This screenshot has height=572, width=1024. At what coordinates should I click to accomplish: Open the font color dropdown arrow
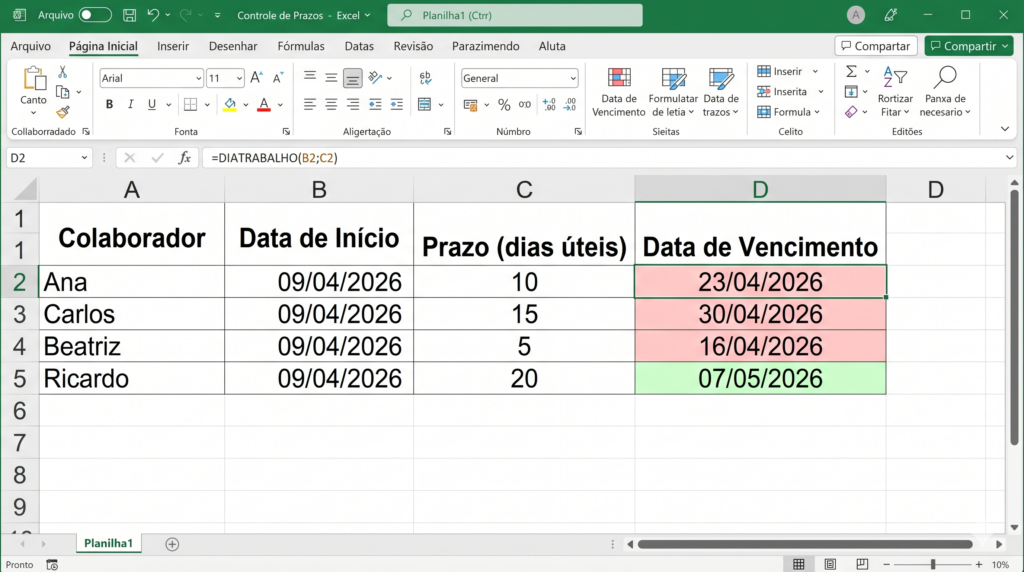pyautogui.click(x=280, y=105)
